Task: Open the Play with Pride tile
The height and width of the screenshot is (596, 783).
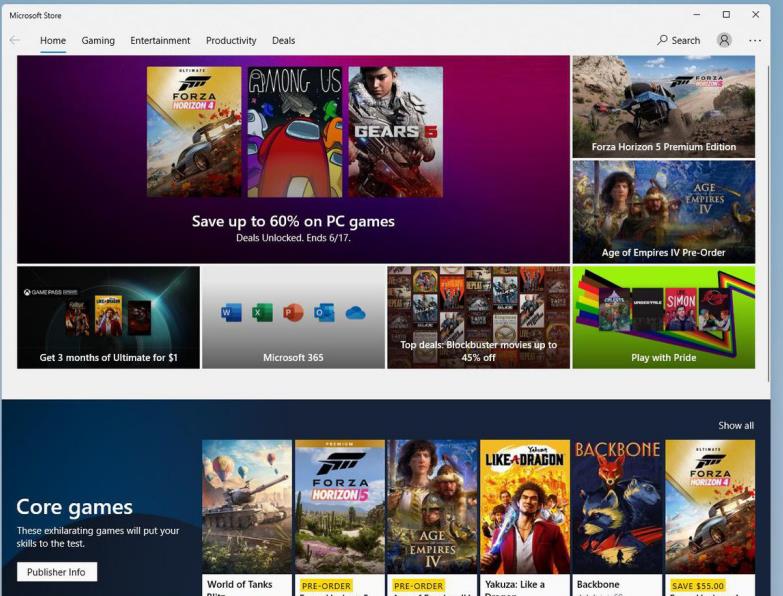Action: [x=664, y=317]
